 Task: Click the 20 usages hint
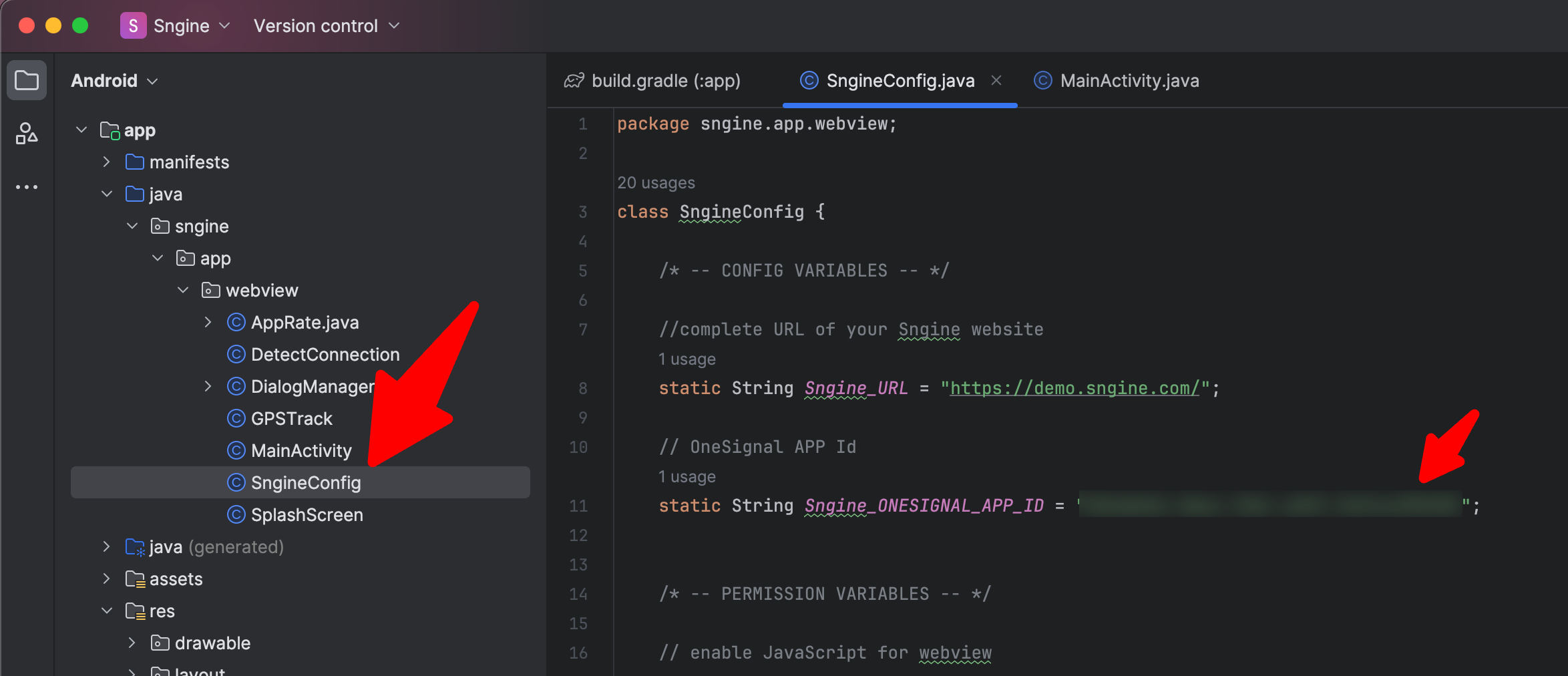[656, 183]
